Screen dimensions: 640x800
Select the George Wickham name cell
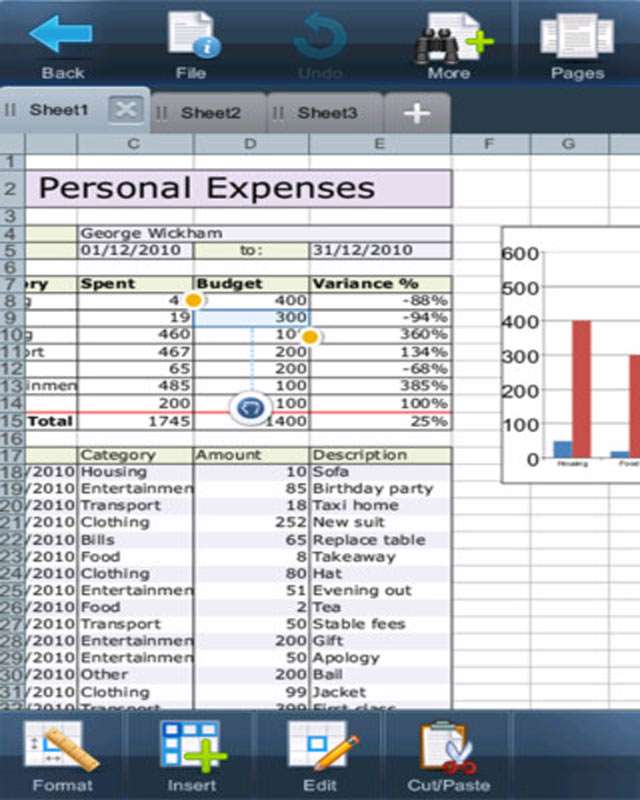point(264,233)
